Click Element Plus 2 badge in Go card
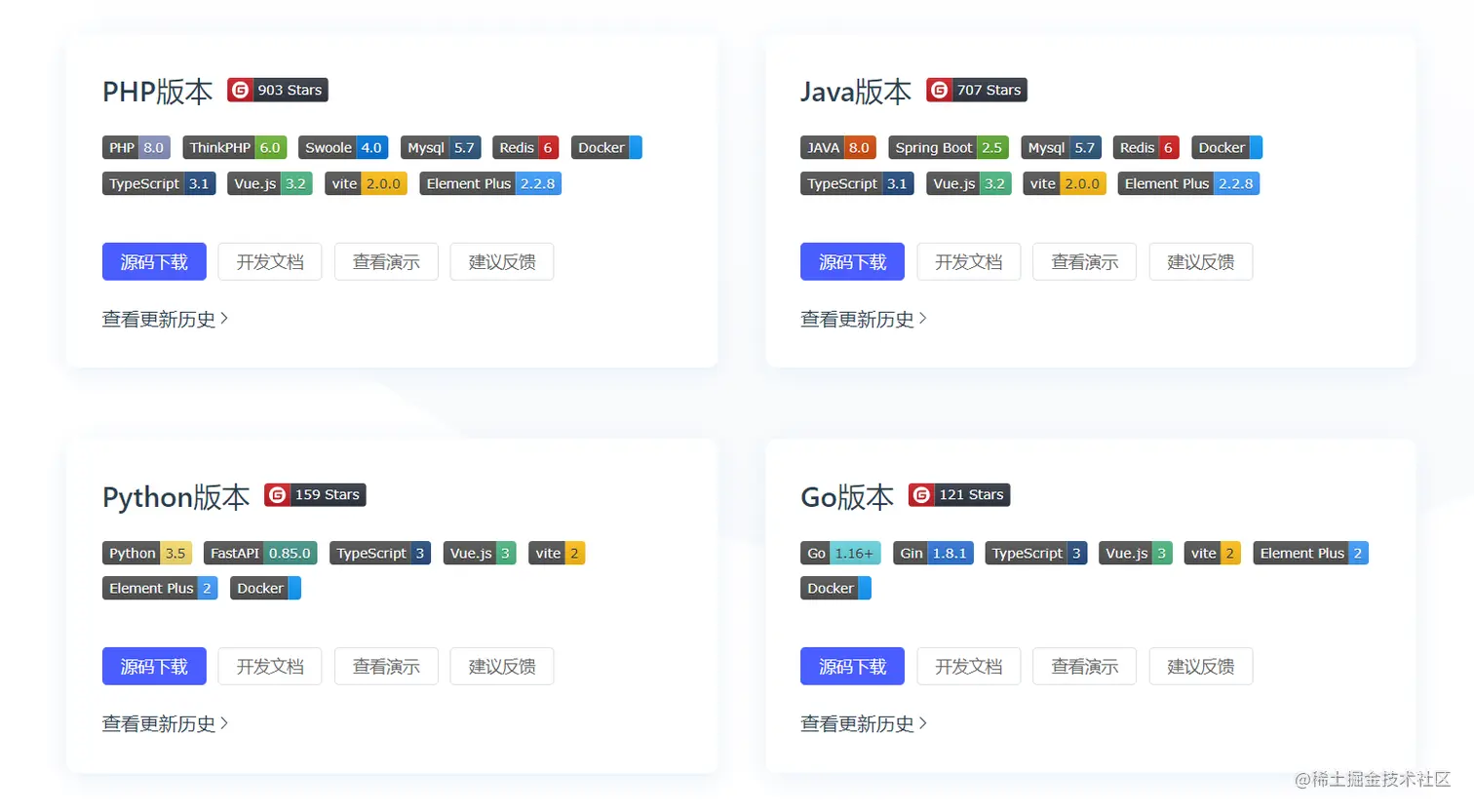1474x812 pixels. pos(1311,553)
